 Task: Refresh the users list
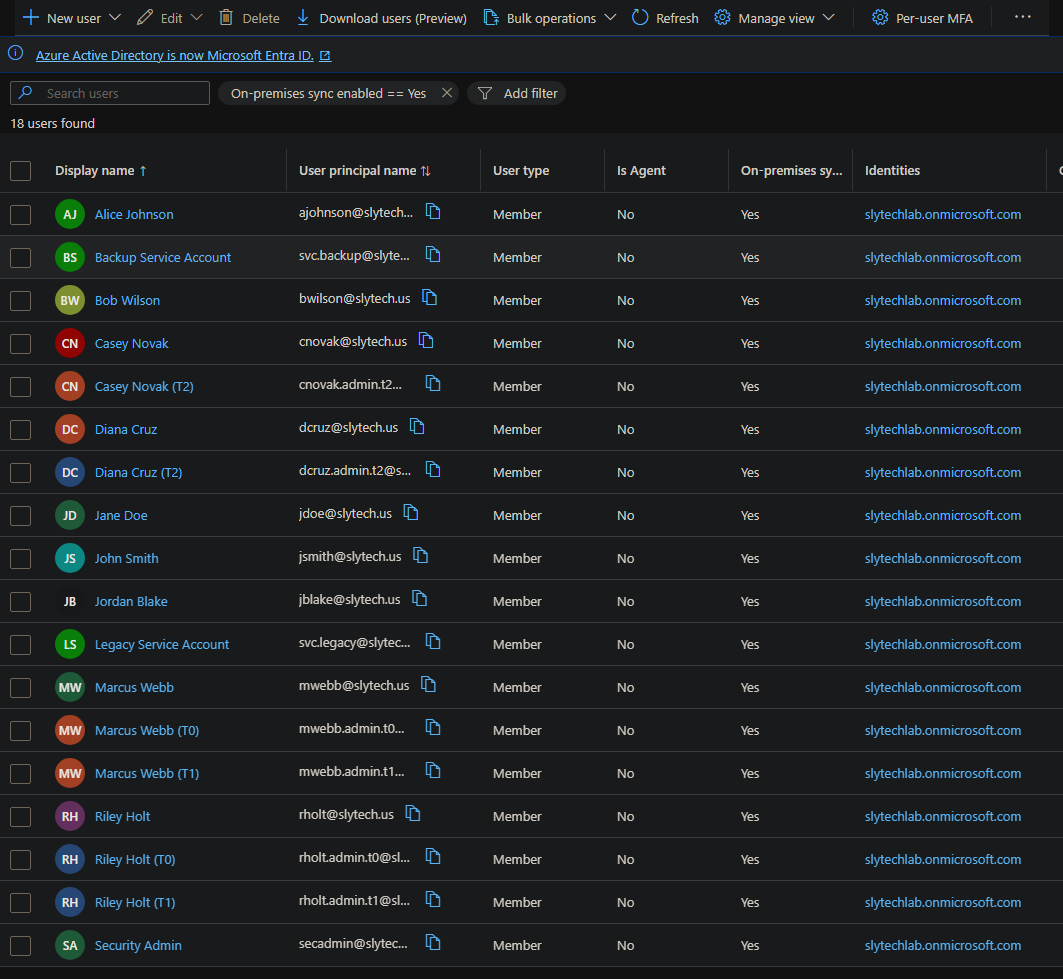(x=665, y=18)
